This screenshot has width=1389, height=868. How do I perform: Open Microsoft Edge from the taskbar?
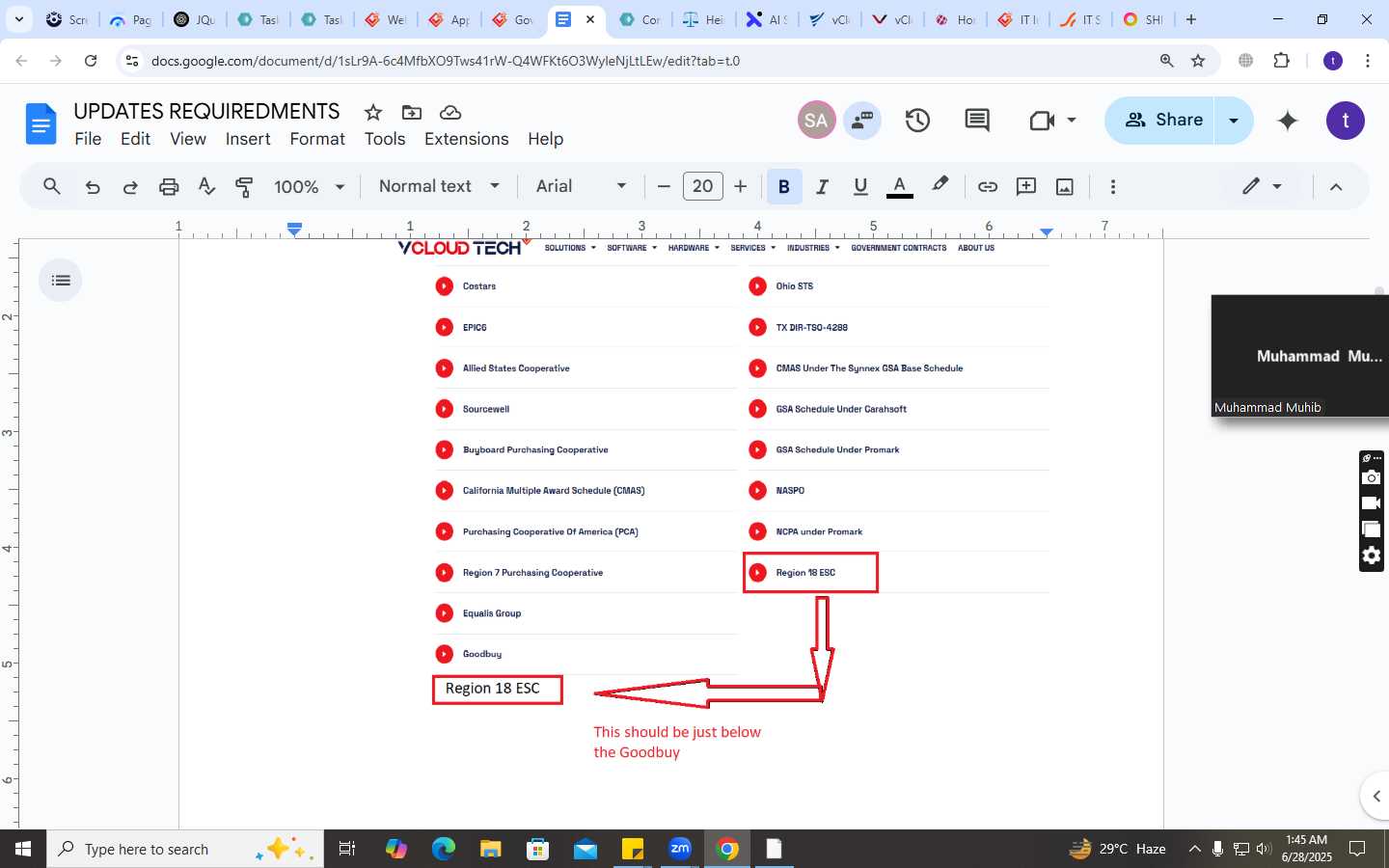[x=444, y=849]
